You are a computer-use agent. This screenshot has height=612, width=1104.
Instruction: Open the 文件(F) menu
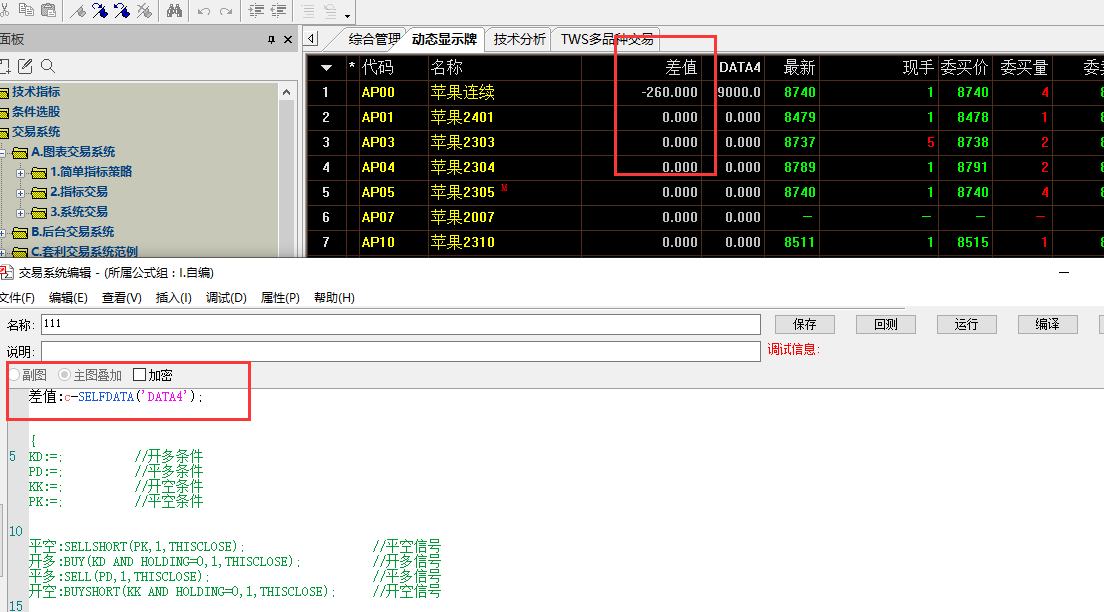(18, 298)
